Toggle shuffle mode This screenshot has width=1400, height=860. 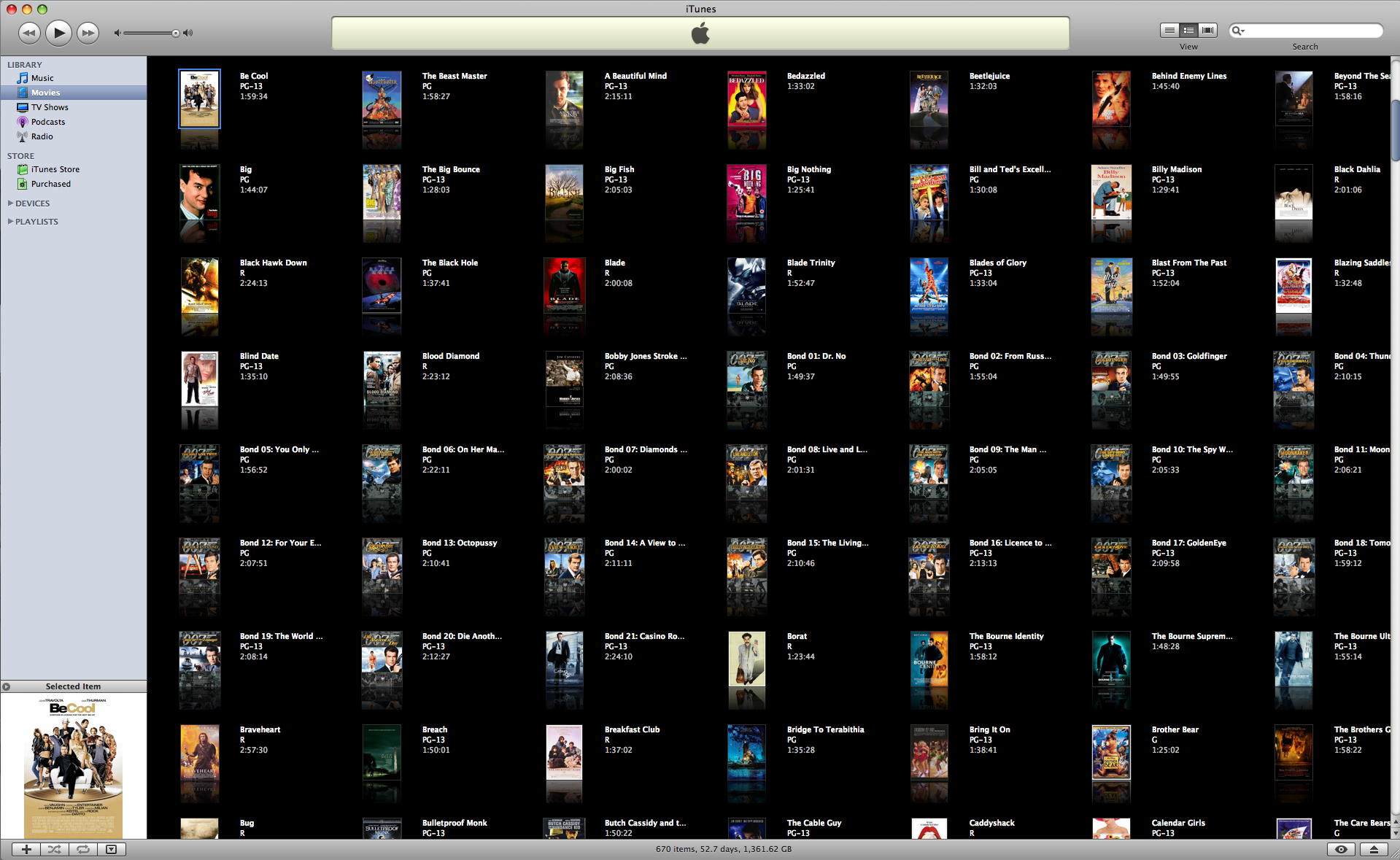(x=55, y=849)
